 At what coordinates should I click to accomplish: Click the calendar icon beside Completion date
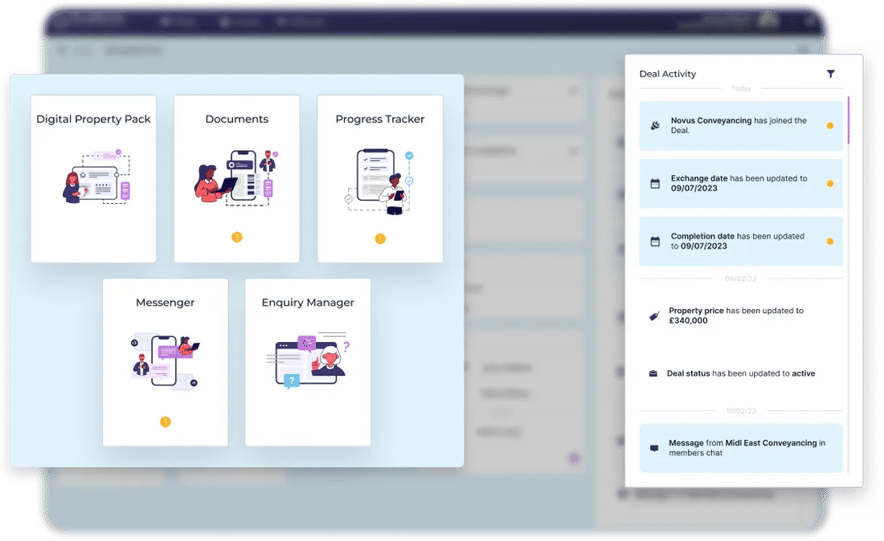(x=655, y=241)
